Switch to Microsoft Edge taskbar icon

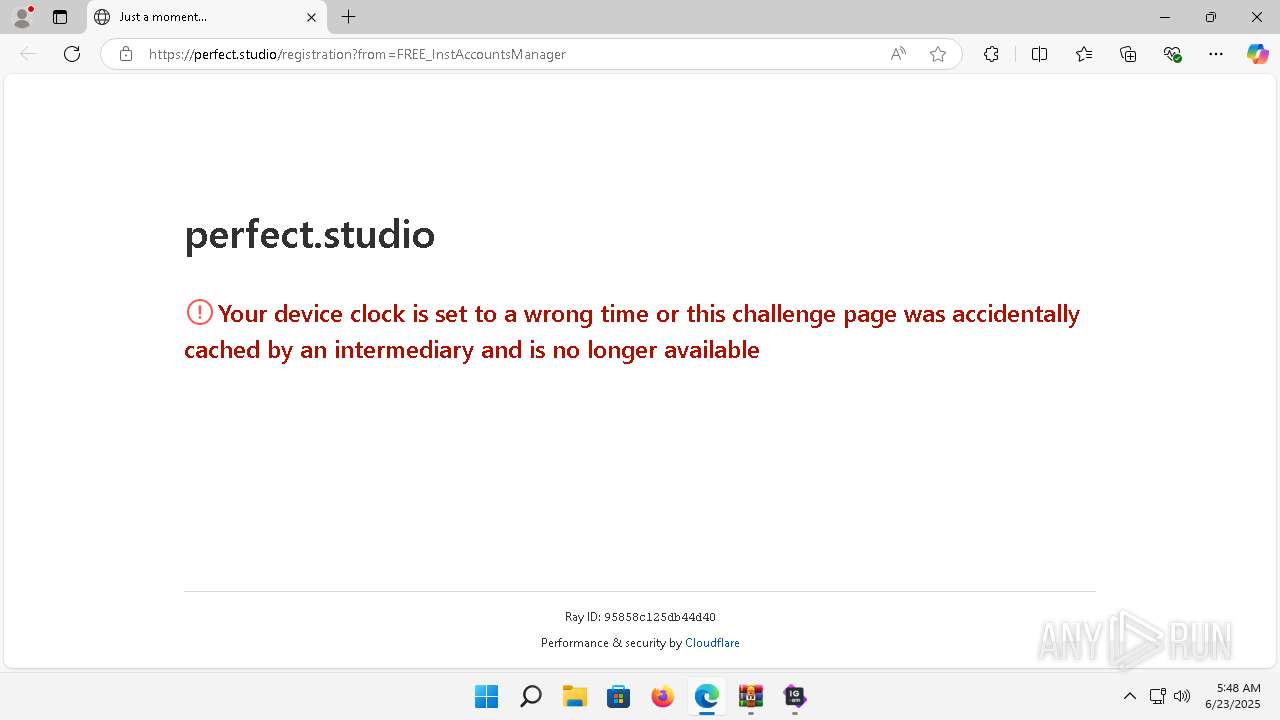(x=707, y=696)
